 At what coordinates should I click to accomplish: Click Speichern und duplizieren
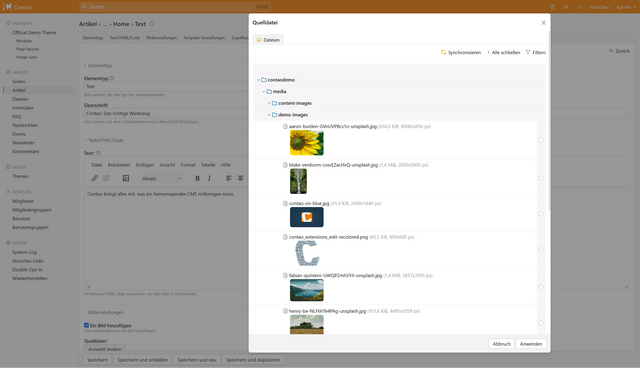[253, 360]
